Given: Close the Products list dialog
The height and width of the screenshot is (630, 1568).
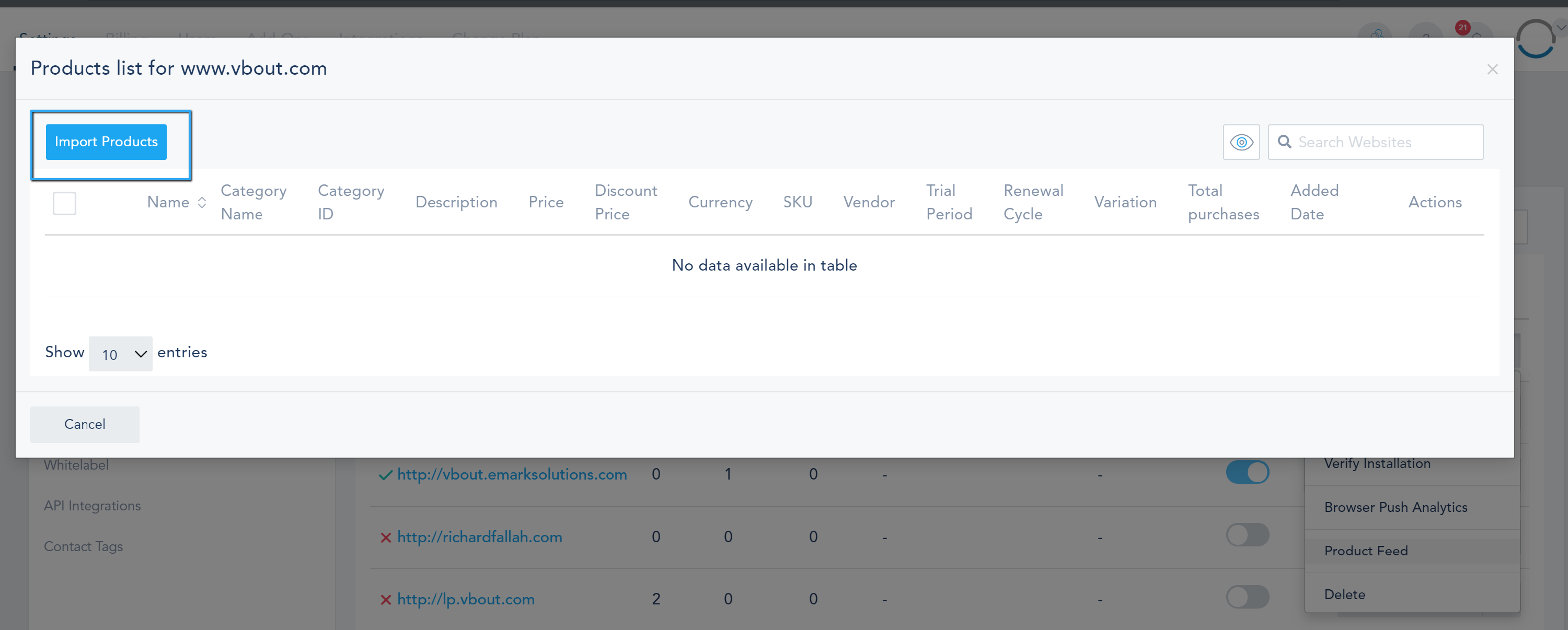Looking at the screenshot, I should pos(1492,69).
